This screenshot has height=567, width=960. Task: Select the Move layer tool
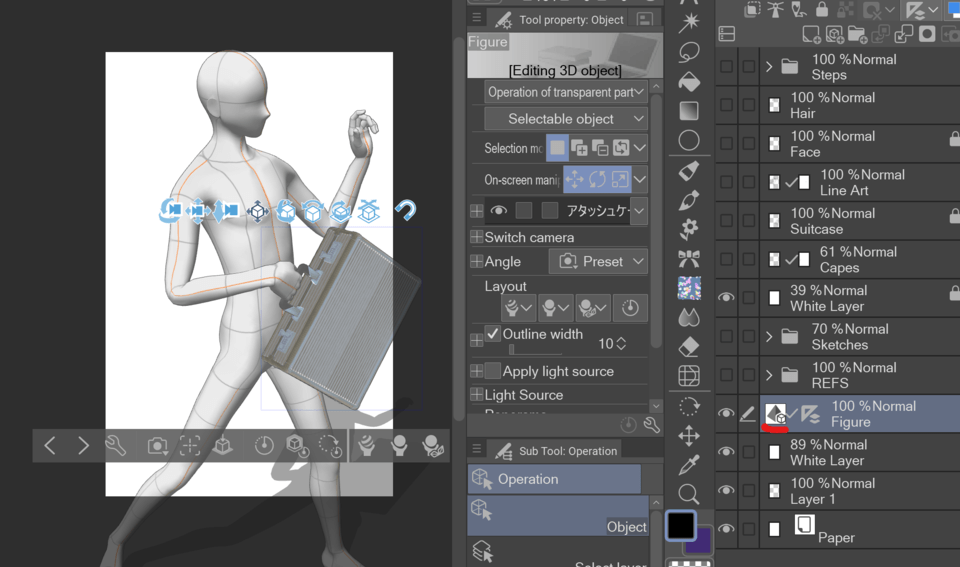(x=689, y=436)
